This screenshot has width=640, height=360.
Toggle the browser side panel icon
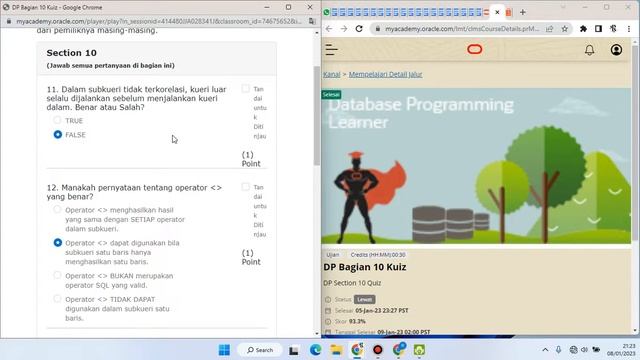[x=598, y=29]
